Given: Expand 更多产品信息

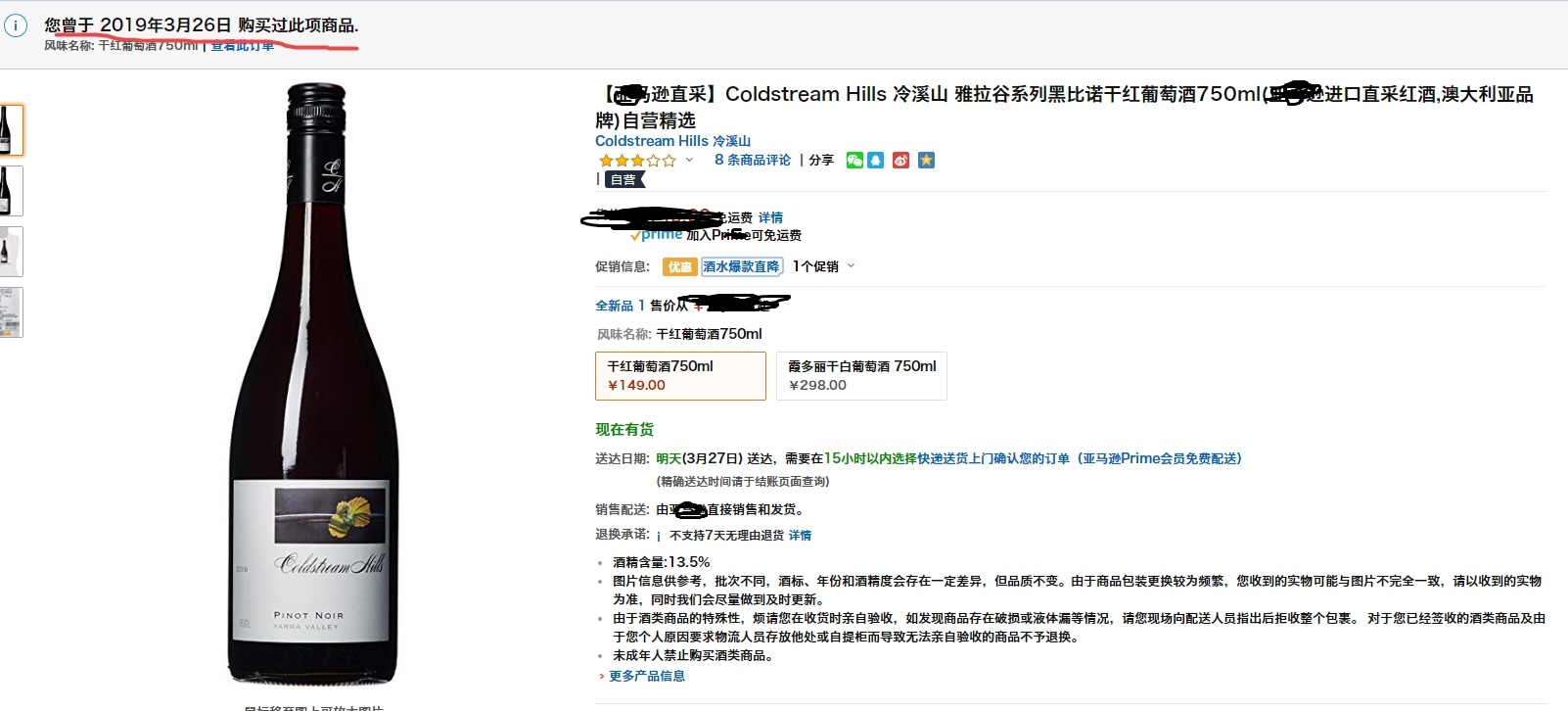Looking at the screenshot, I should pos(642,676).
